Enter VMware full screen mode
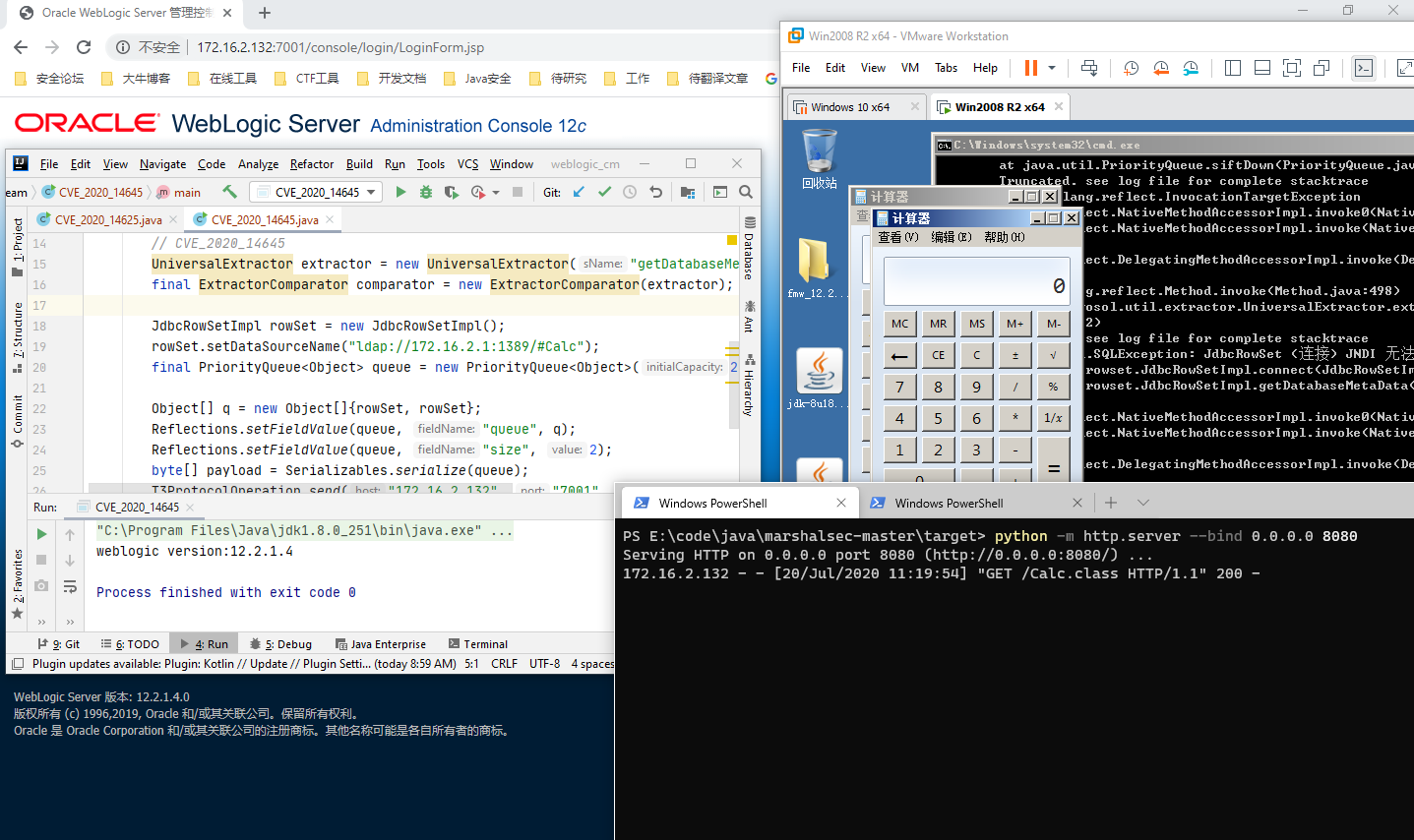 [x=1292, y=68]
